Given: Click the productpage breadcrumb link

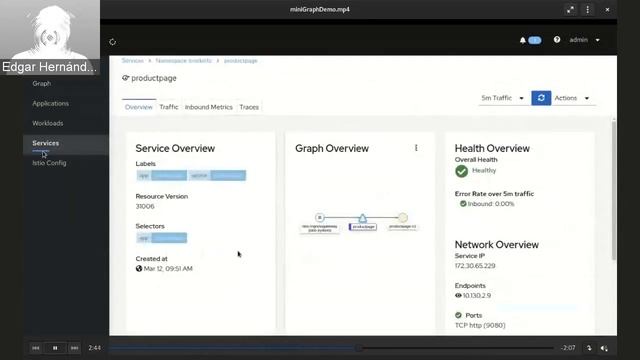Looking at the screenshot, I should pos(241,60).
